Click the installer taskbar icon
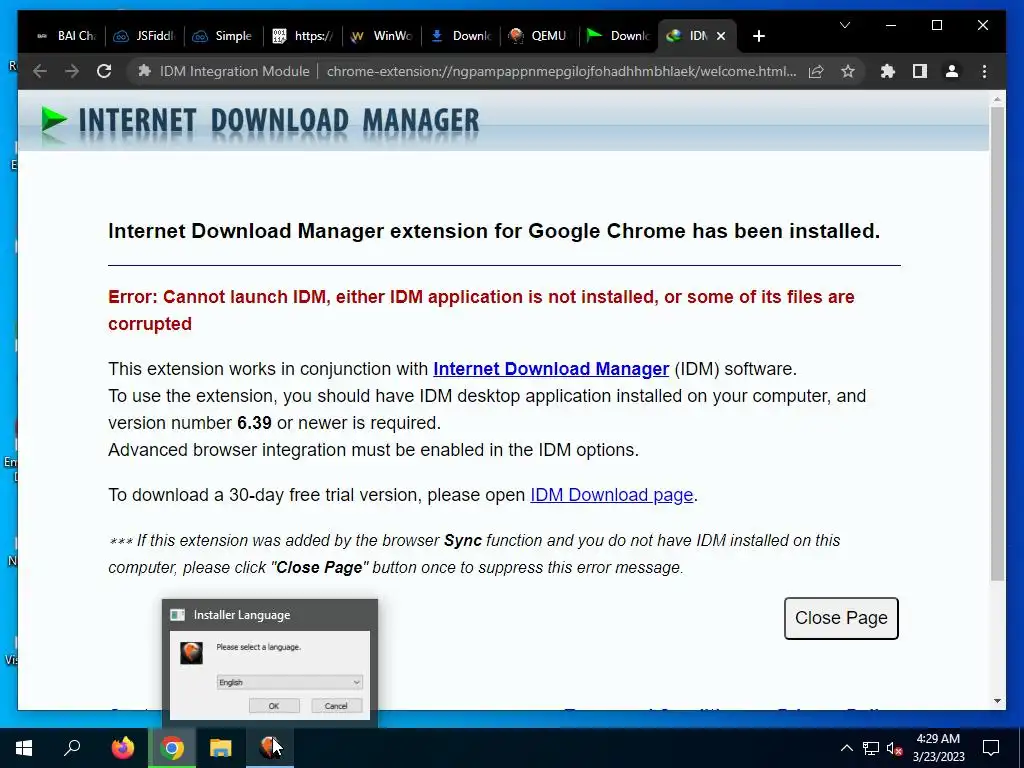This screenshot has height=768, width=1024. (x=270, y=748)
